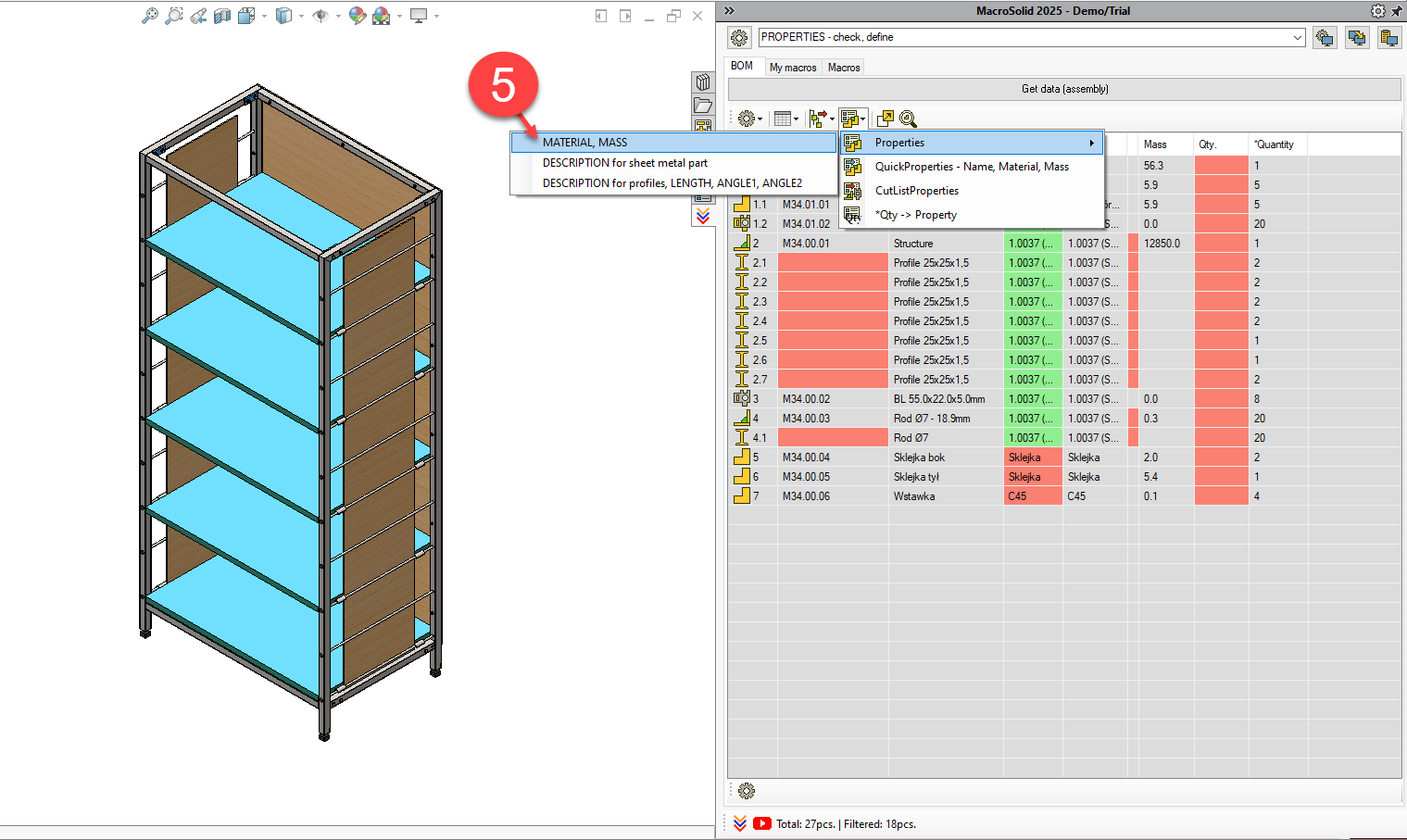The width and height of the screenshot is (1407, 840).
Task: Click the red C45 material cell
Action: click(1033, 496)
